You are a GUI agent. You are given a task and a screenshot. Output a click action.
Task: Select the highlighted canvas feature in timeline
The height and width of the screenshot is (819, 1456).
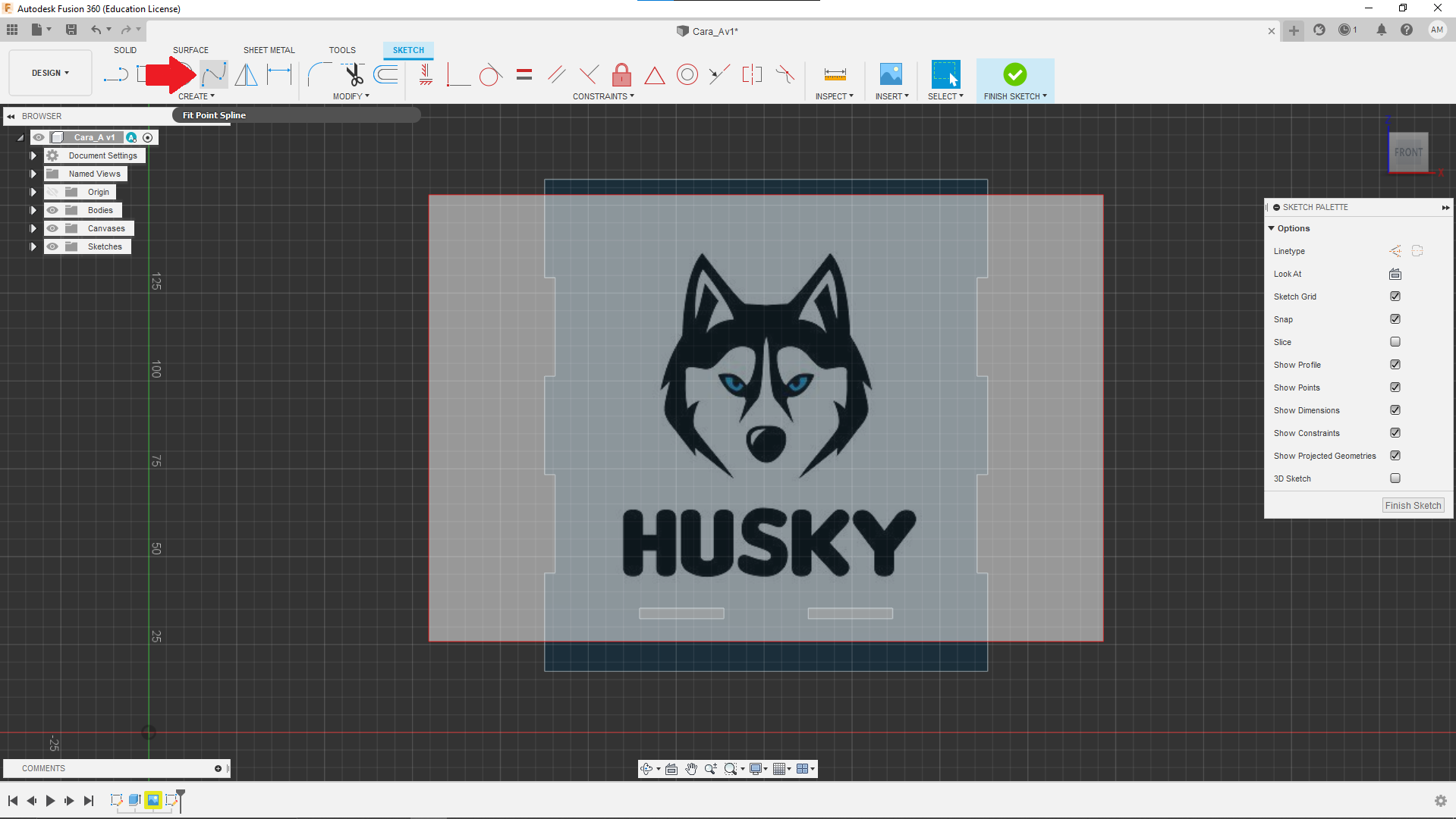coord(153,800)
